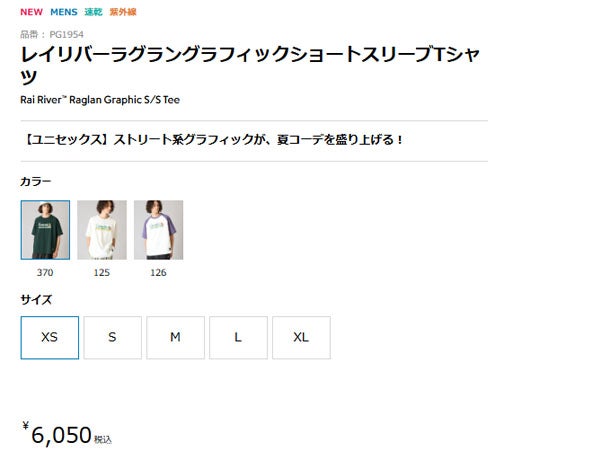Click the Rai River Raglan Graphic S/S Tee subtitle

tap(100, 100)
